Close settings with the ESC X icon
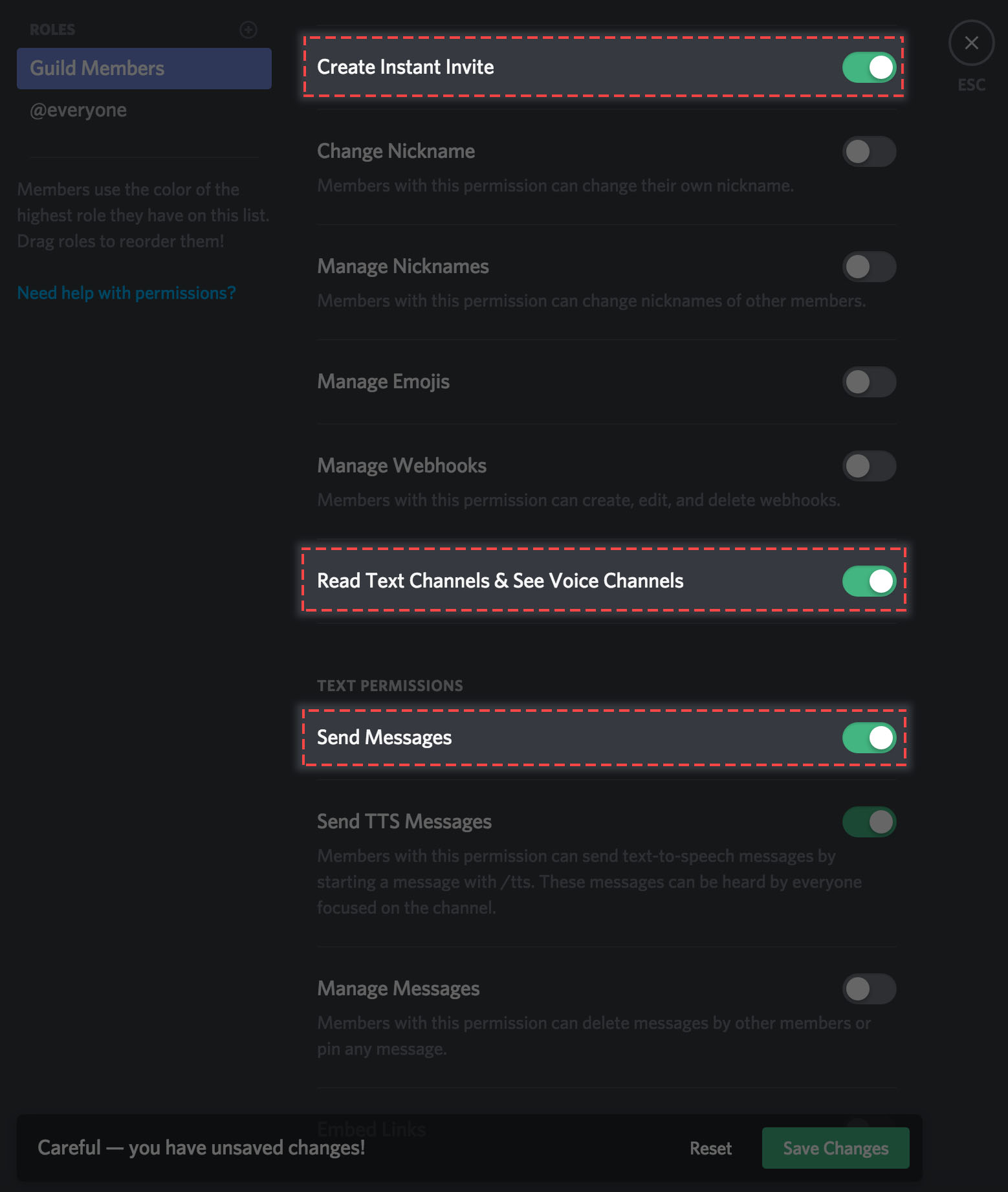The height and width of the screenshot is (1192, 1008). 971,43
